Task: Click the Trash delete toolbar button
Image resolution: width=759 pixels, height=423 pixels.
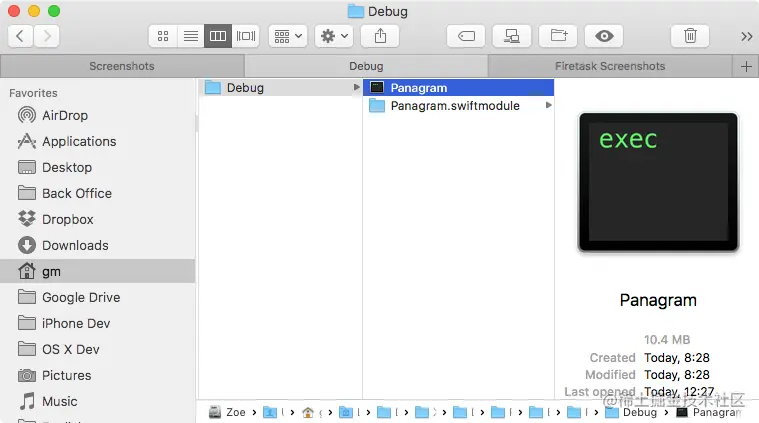Action: coord(690,36)
